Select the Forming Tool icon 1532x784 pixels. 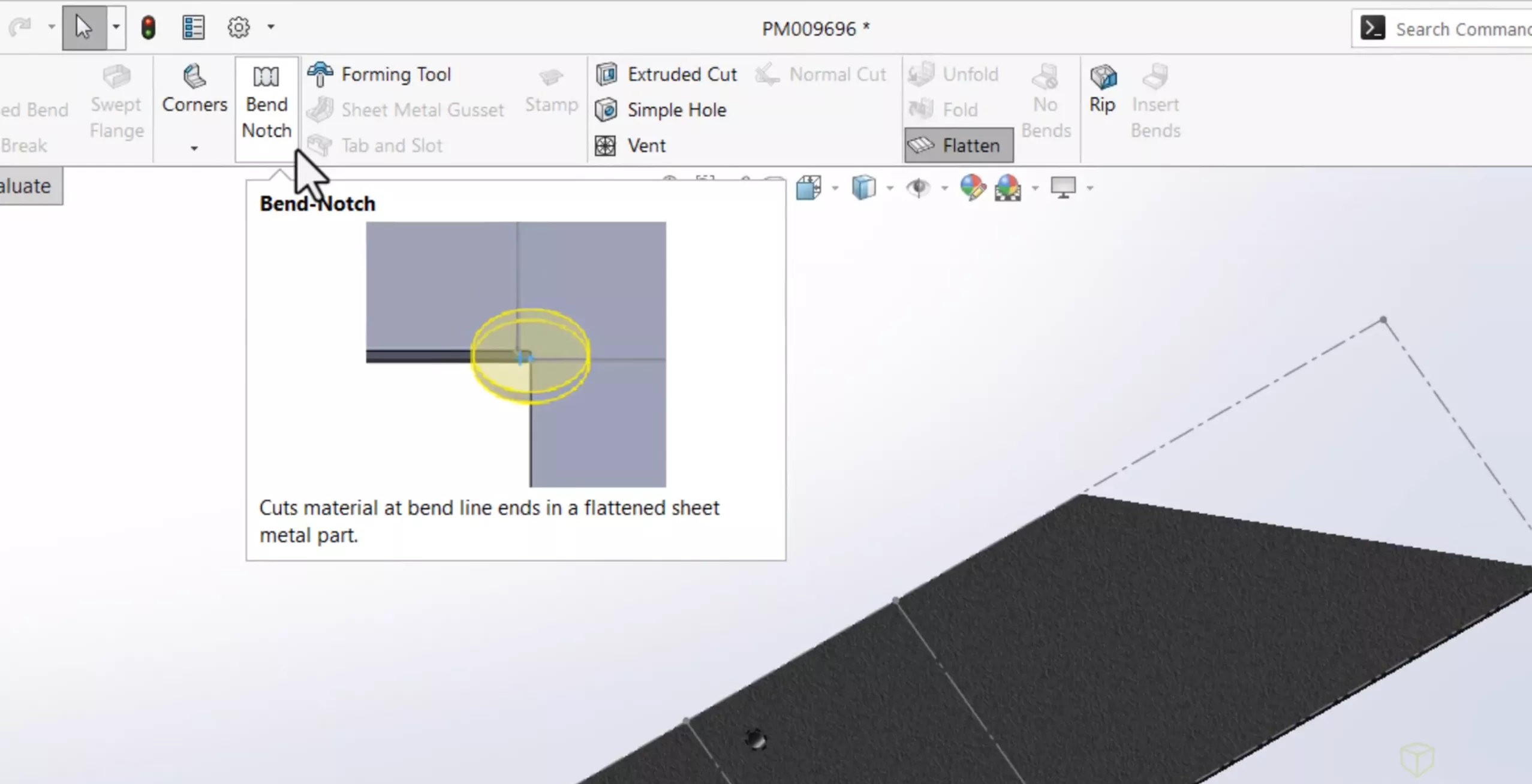(319, 74)
